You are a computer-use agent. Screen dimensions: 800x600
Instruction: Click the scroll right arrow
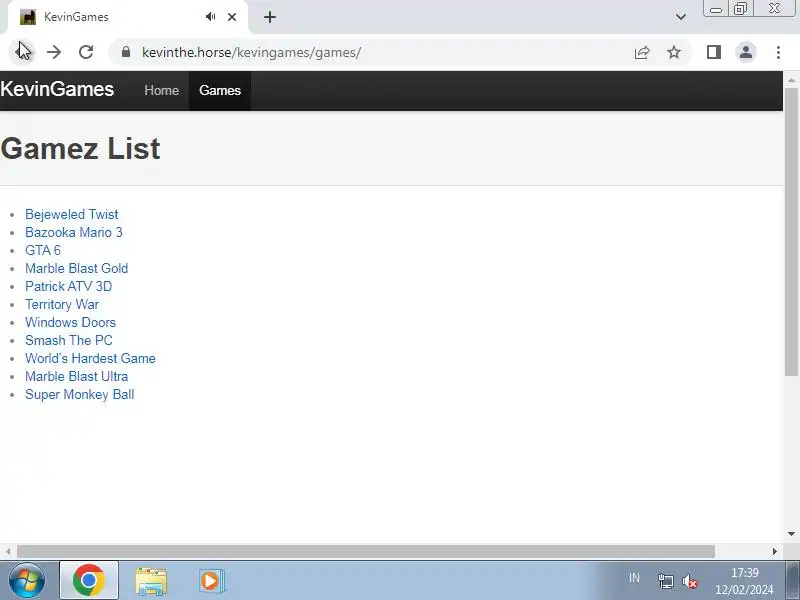(x=775, y=552)
